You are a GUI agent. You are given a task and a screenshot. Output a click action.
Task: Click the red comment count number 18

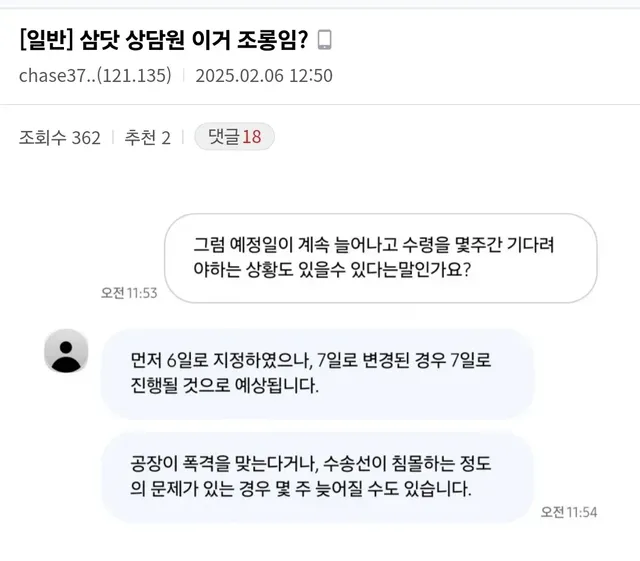[x=251, y=137]
